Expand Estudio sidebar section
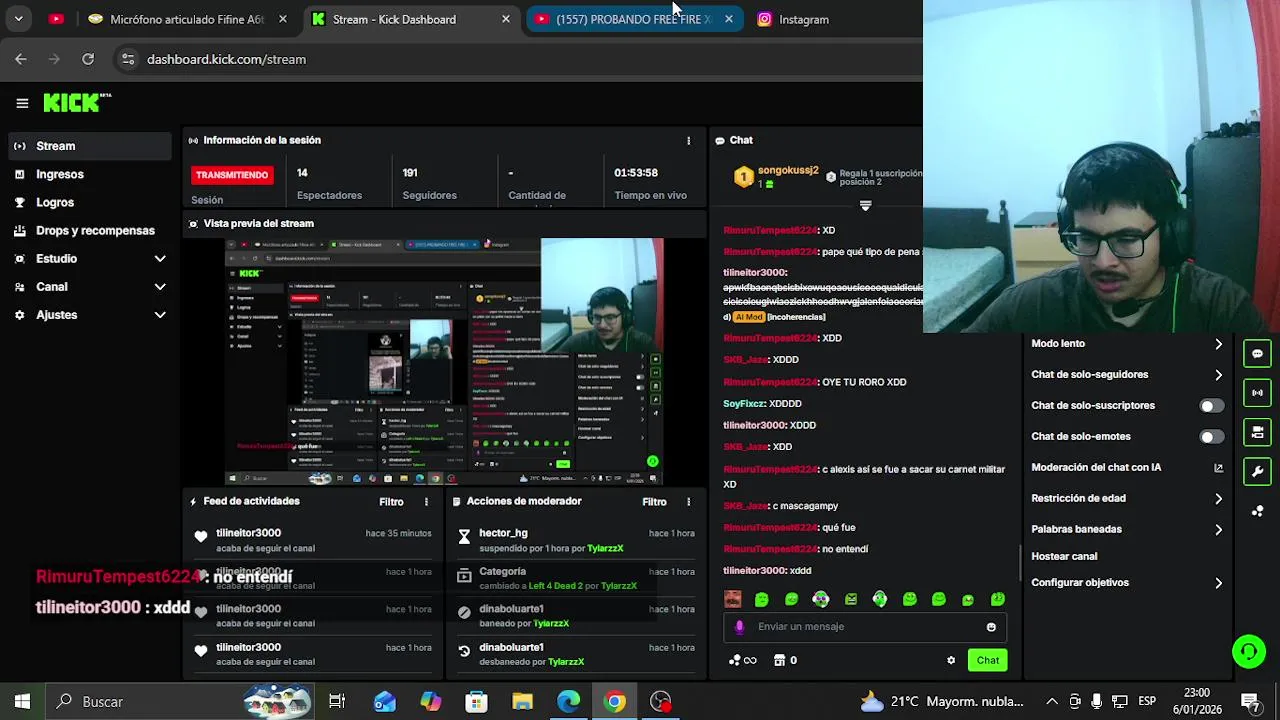 pos(88,259)
